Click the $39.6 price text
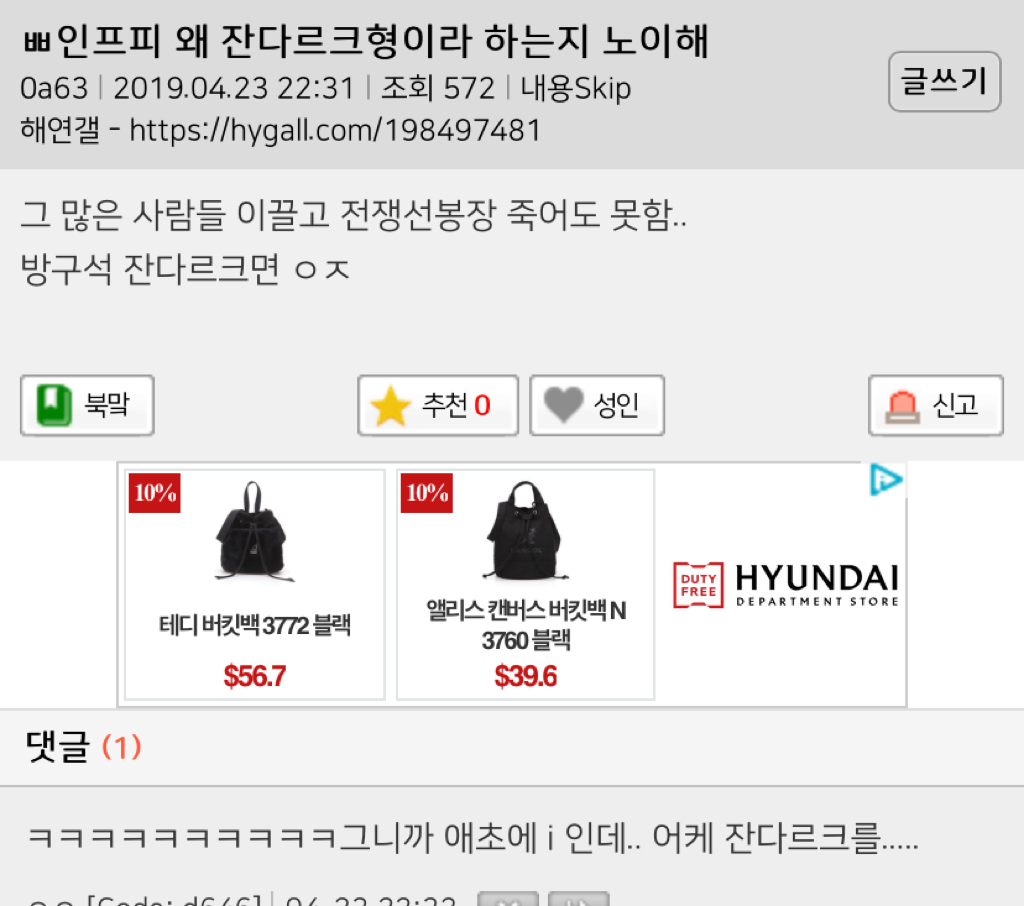The width and height of the screenshot is (1024, 906). point(526,676)
